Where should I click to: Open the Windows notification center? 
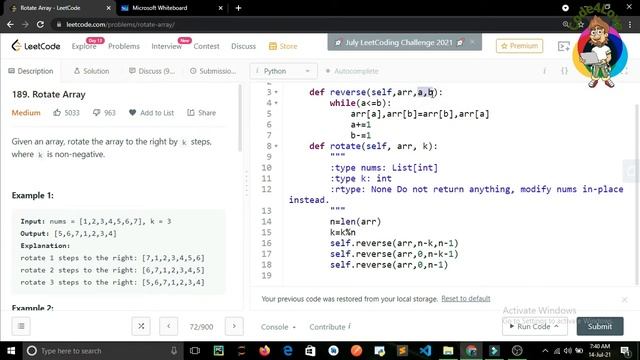[625, 351]
